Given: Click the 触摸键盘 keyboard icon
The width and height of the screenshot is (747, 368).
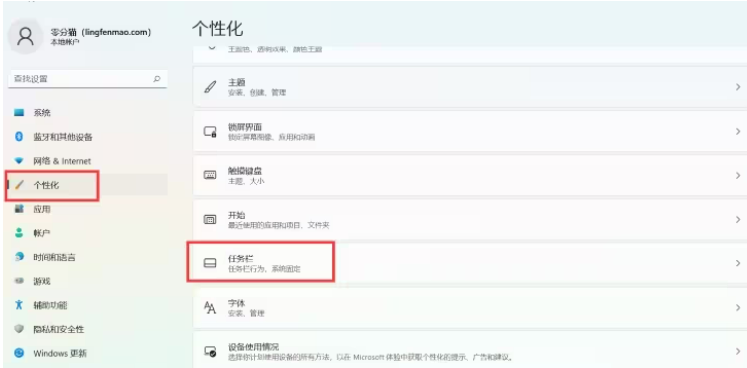Looking at the screenshot, I should point(210,175).
